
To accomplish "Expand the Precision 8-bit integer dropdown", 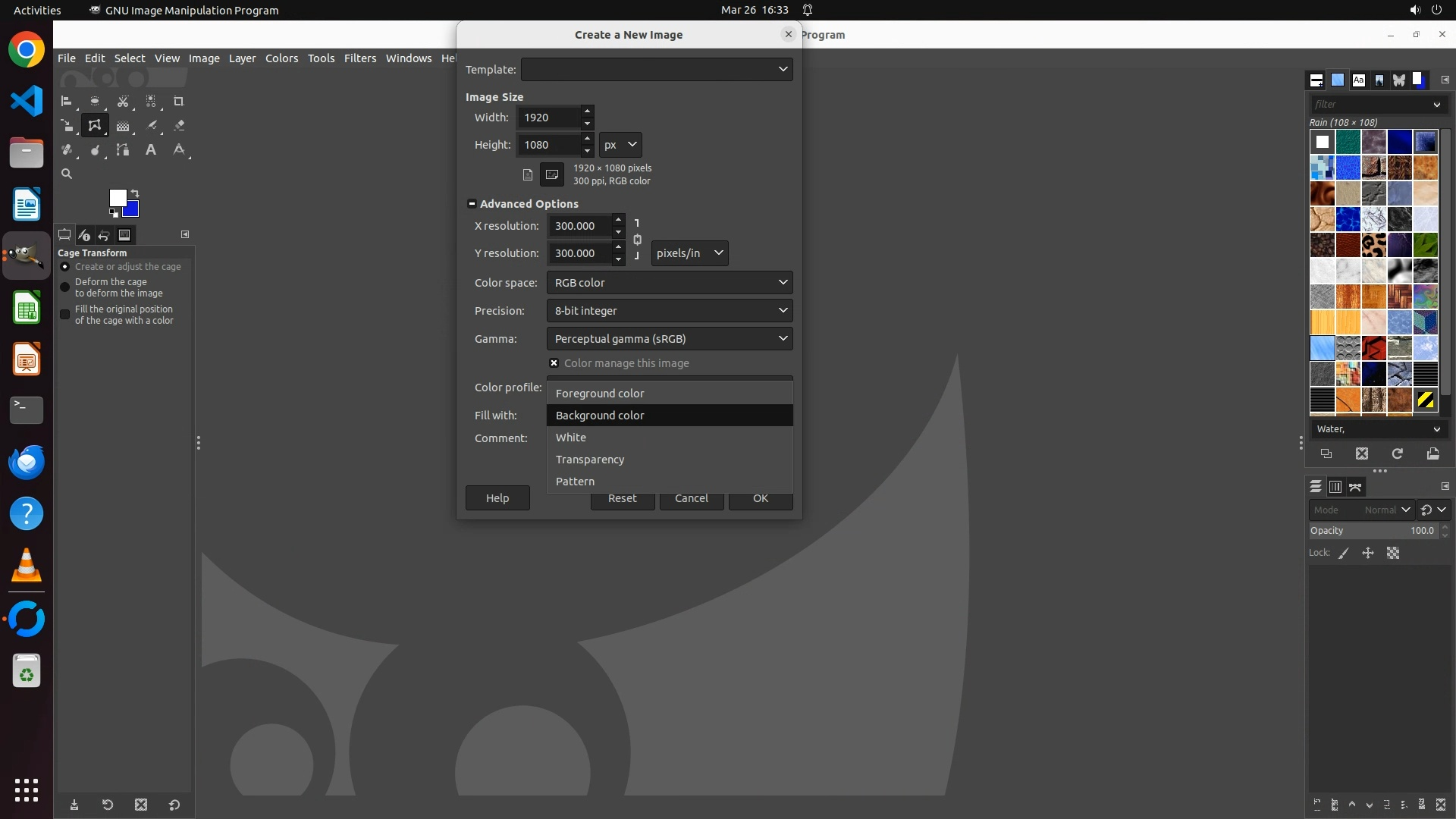I will [669, 311].
